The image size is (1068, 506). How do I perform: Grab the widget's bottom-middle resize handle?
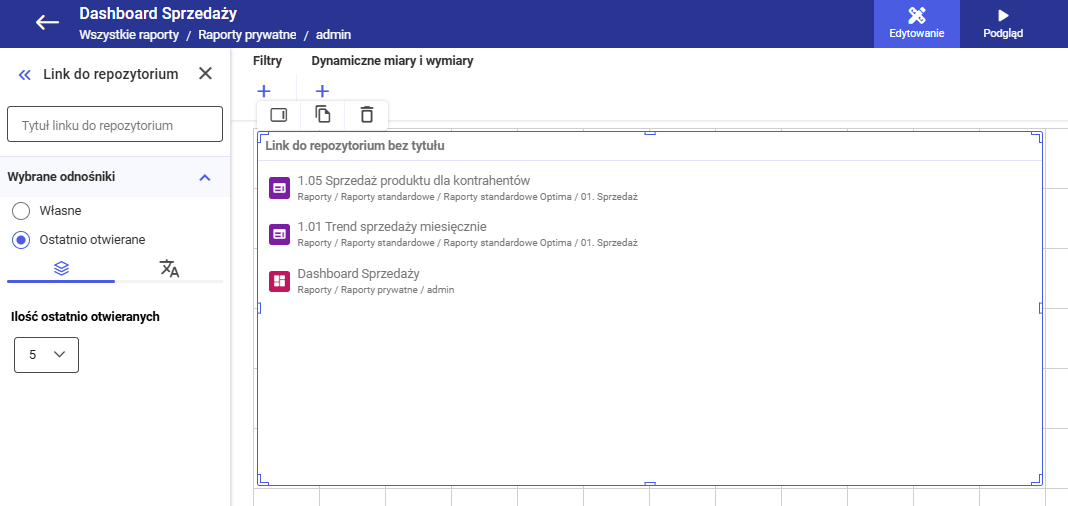pos(650,484)
